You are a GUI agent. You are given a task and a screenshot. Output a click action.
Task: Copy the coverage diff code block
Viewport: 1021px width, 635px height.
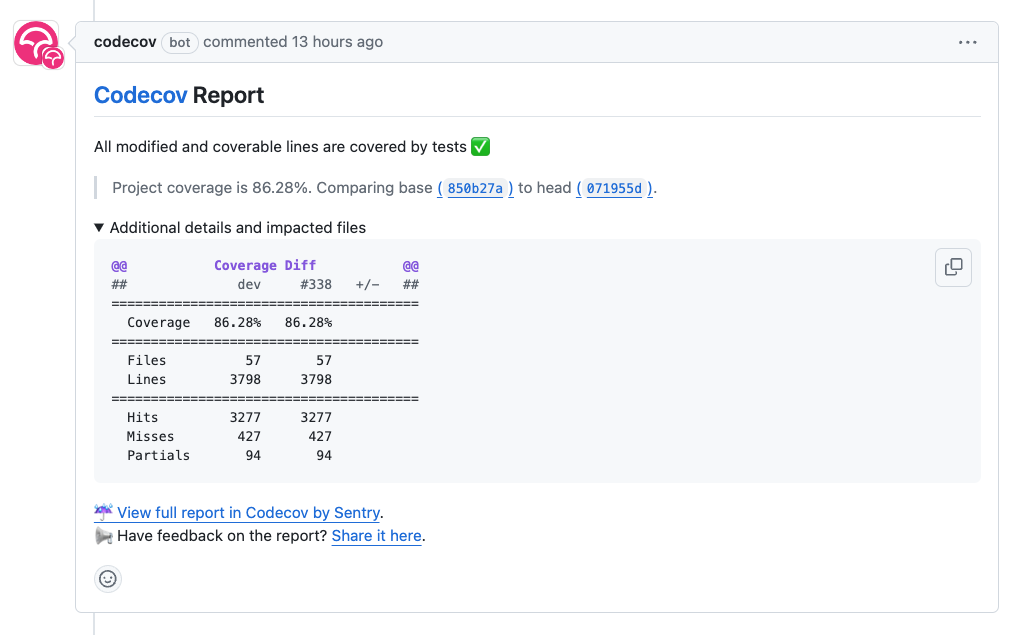point(953,267)
